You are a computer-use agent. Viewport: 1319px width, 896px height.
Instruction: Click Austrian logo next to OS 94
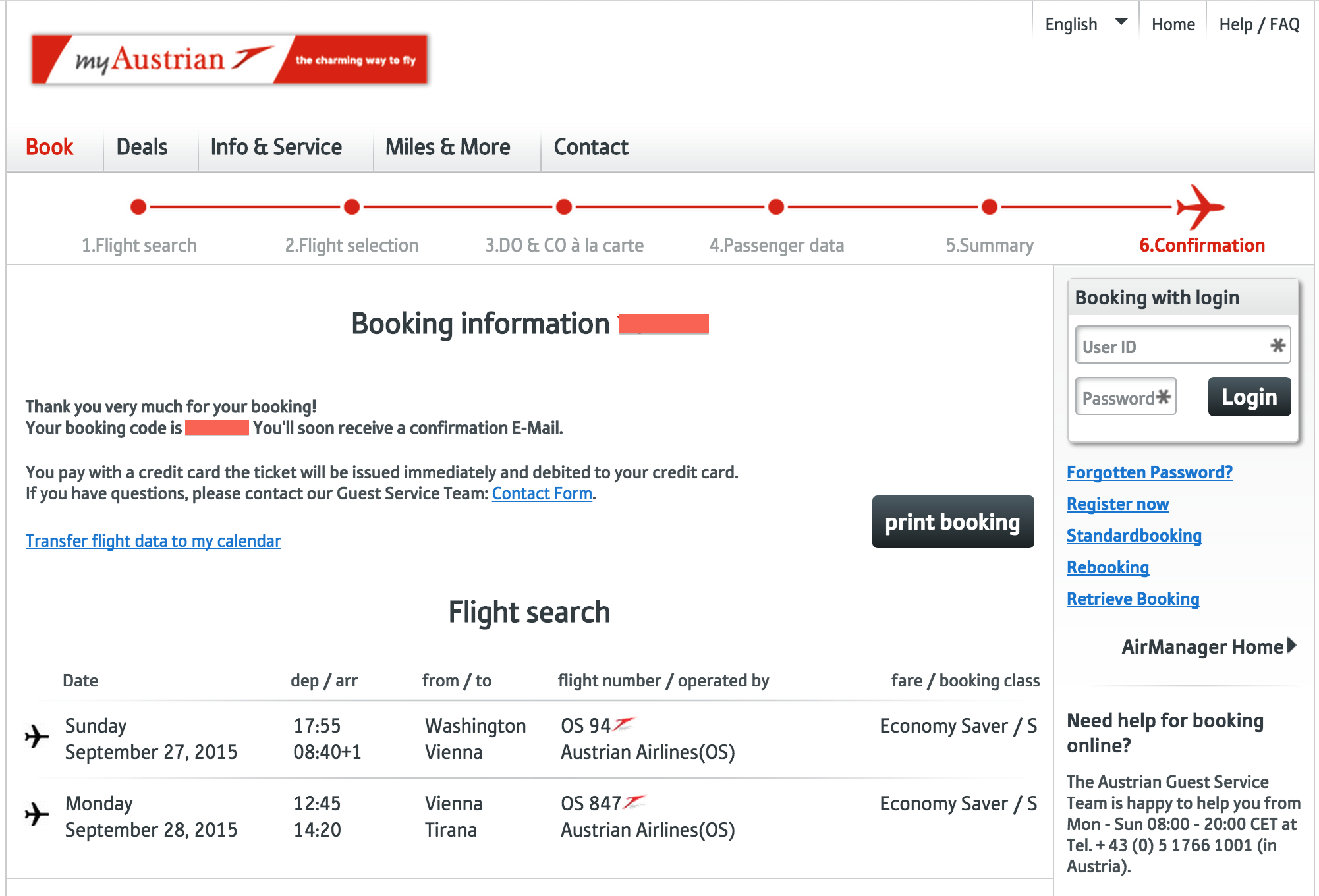pyautogui.click(x=625, y=725)
